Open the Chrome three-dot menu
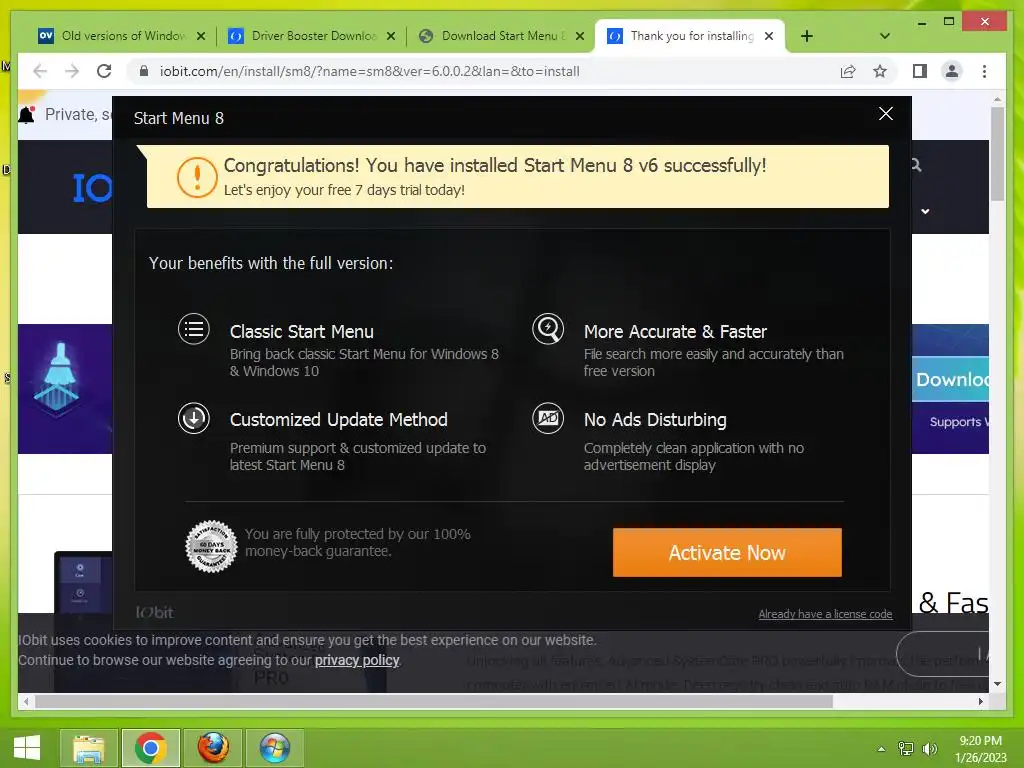 point(984,71)
